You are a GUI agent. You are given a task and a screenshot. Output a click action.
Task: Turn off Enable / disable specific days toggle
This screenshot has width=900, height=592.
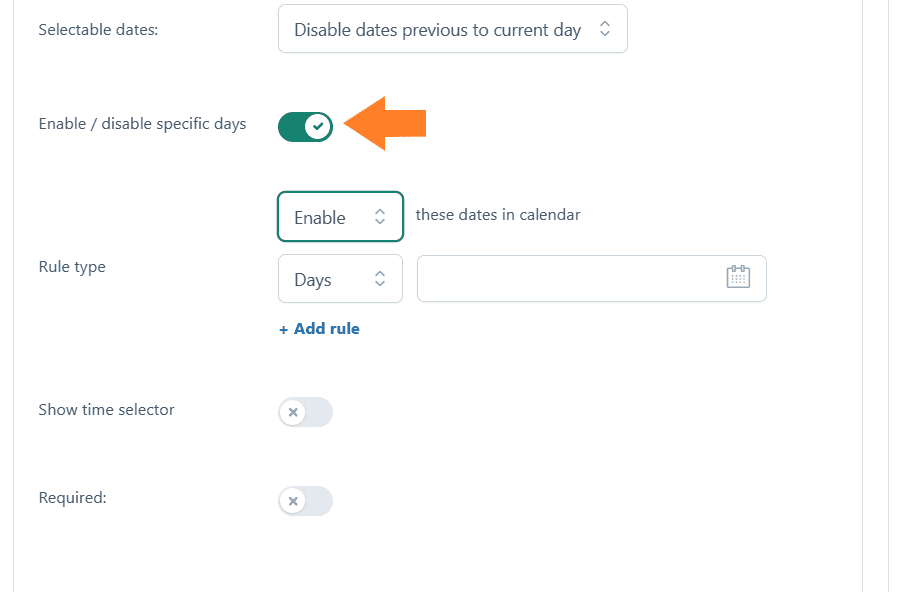(305, 126)
